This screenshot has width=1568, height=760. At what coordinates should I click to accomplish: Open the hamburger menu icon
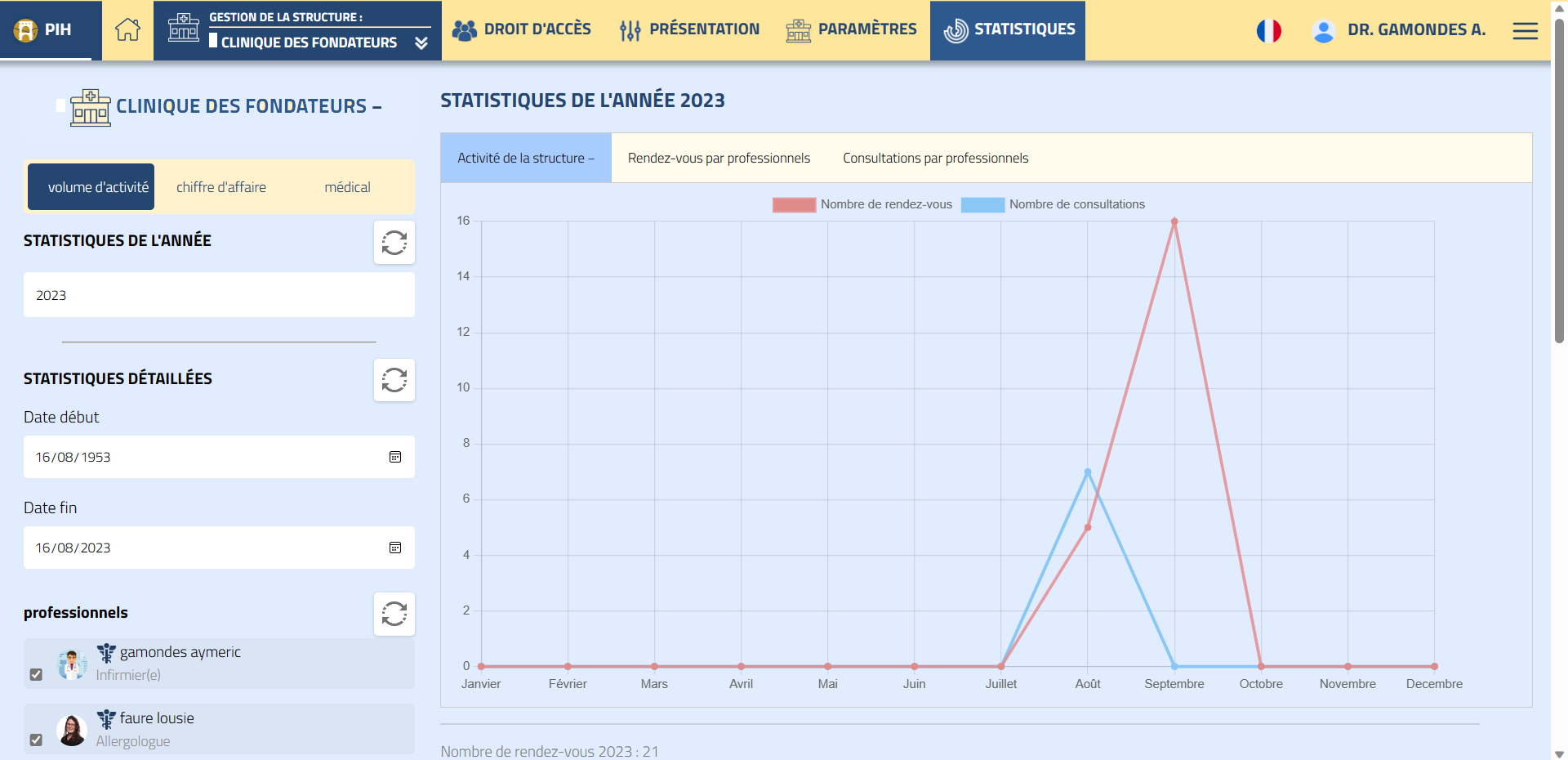click(x=1525, y=31)
